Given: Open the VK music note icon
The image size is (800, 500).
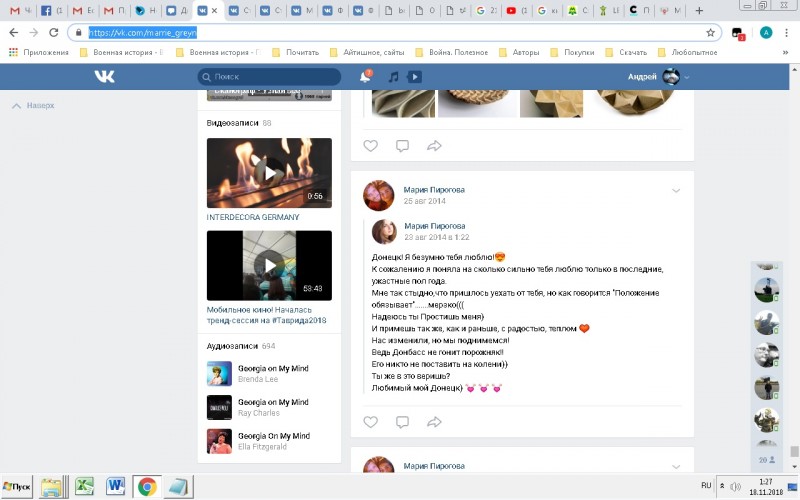Looking at the screenshot, I should [x=394, y=77].
